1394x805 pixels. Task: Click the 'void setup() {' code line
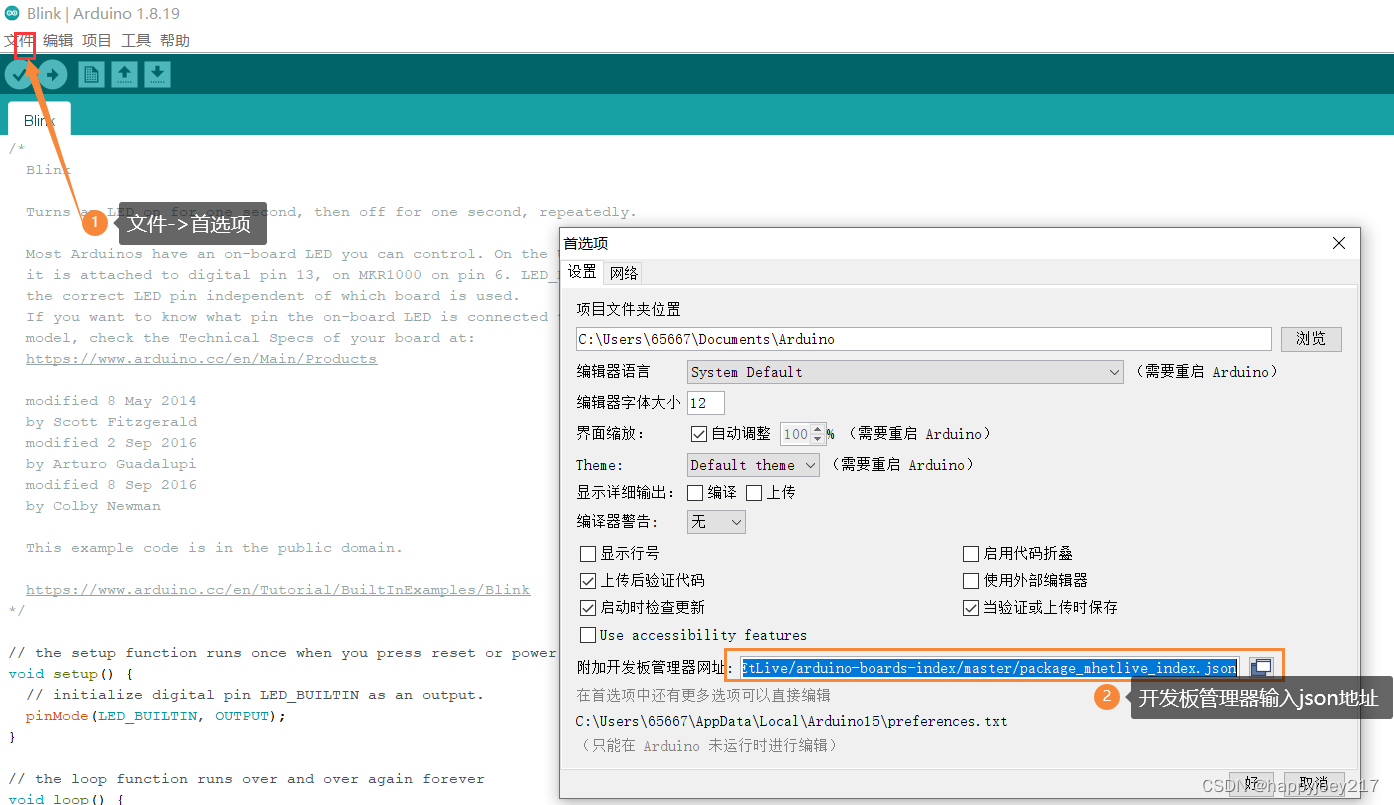click(x=71, y=674)
